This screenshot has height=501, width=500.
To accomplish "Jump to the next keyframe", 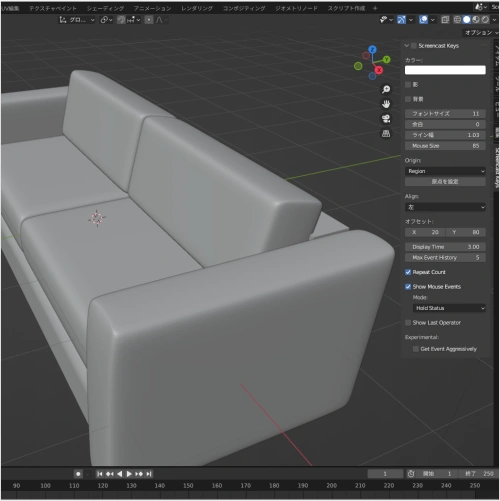I will tap(139, 474).
